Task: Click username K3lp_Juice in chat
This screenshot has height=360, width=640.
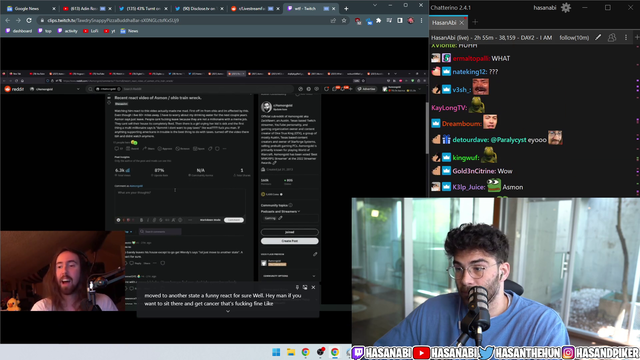Action: tap(469, 187)
